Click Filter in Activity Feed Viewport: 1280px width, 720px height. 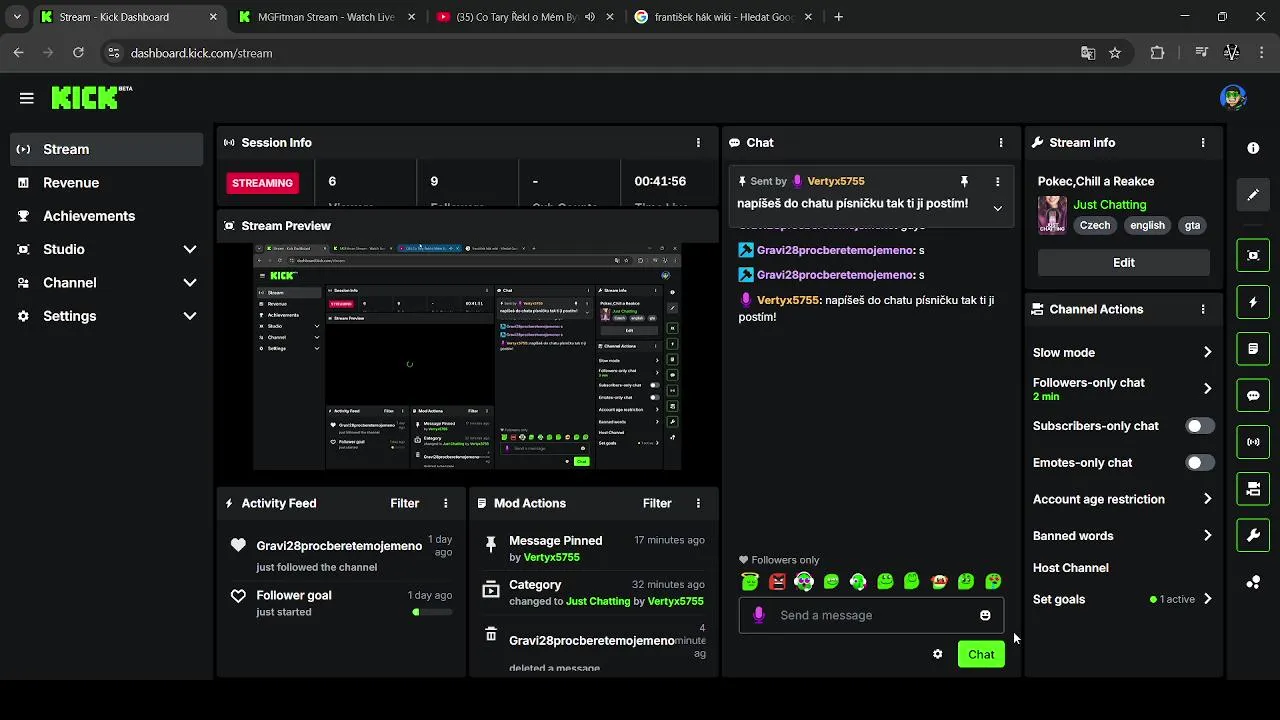[405, 504]
